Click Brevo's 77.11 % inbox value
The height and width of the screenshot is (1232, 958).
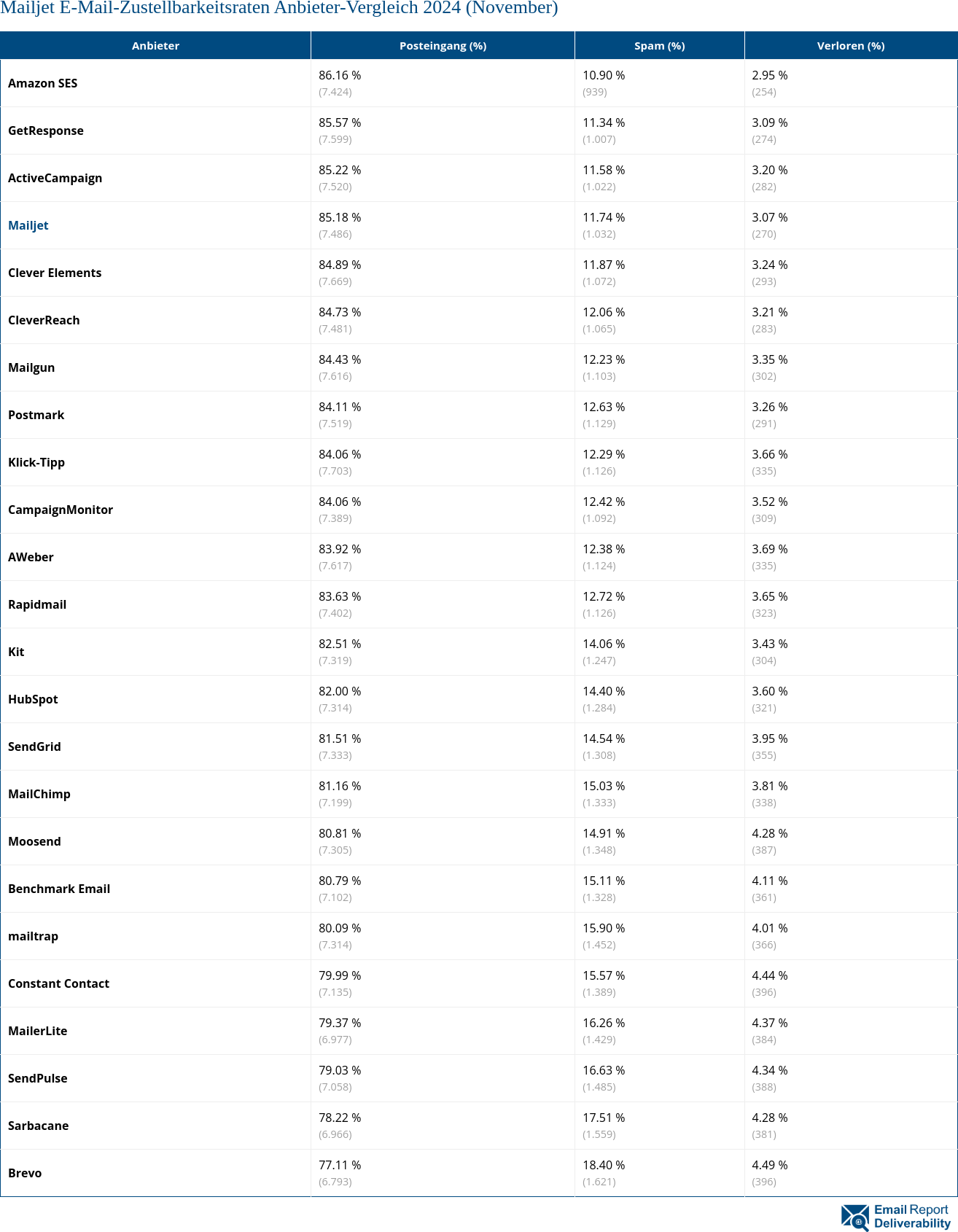click(x=340, y=1165)
